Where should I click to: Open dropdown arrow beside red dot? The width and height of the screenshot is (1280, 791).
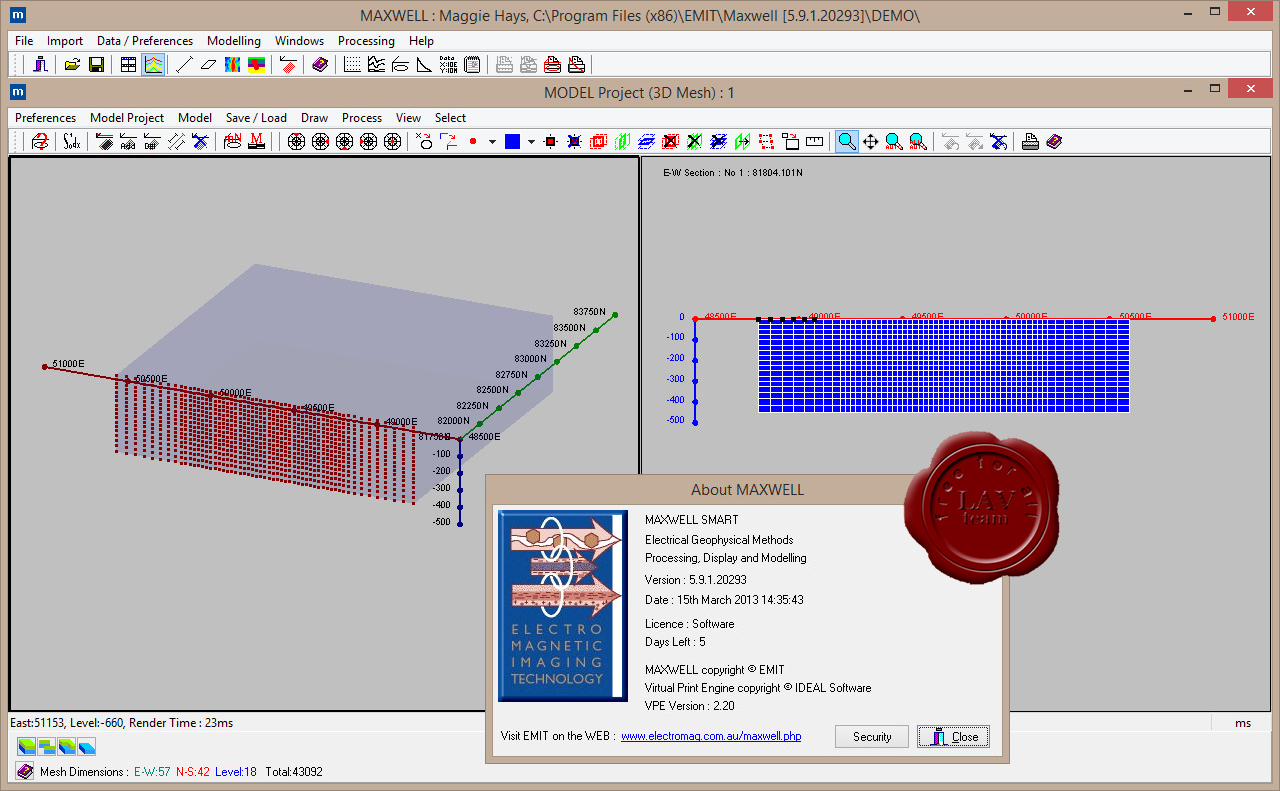click(492, 142)
